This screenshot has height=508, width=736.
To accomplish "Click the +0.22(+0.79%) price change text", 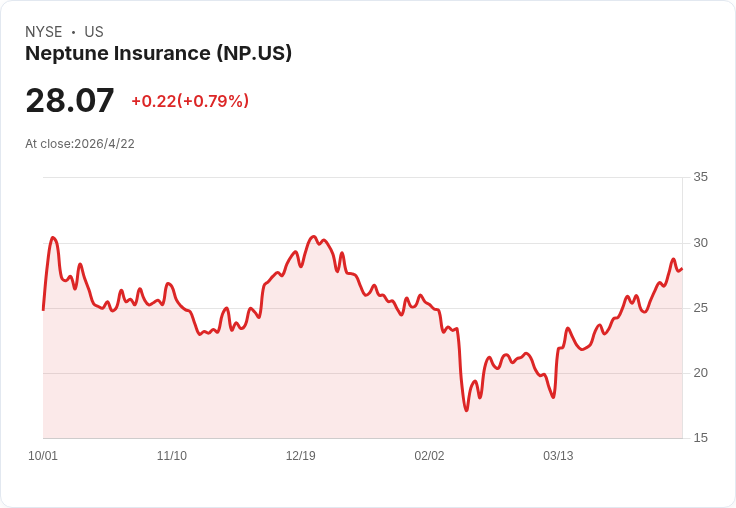I will tap(190, 101).
